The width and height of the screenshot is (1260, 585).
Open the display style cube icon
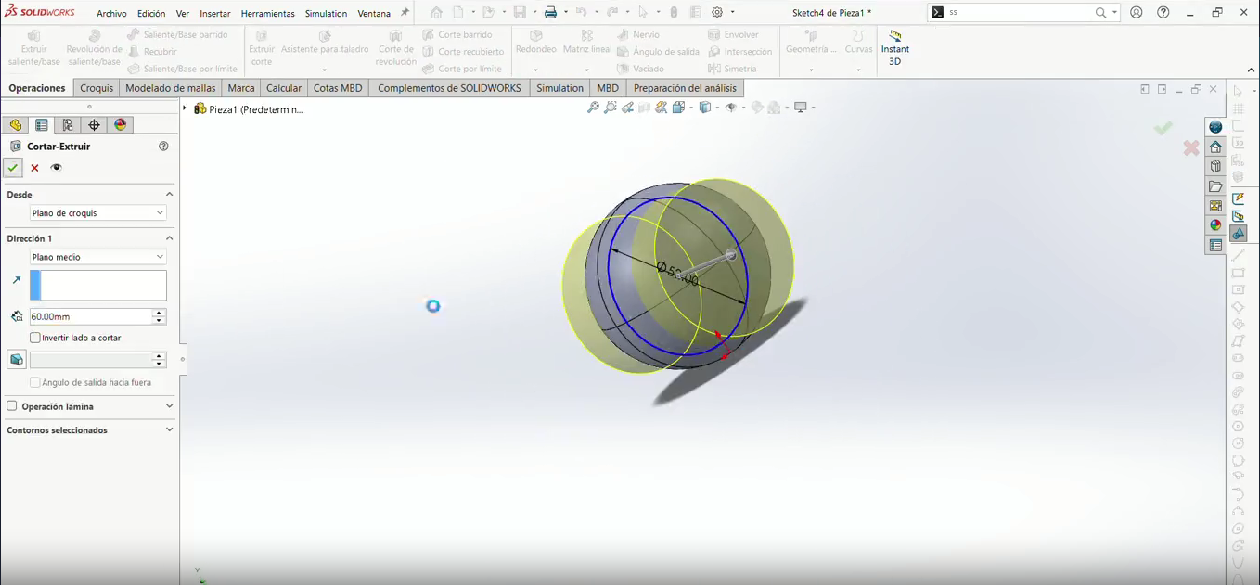[x=705, y=108]
